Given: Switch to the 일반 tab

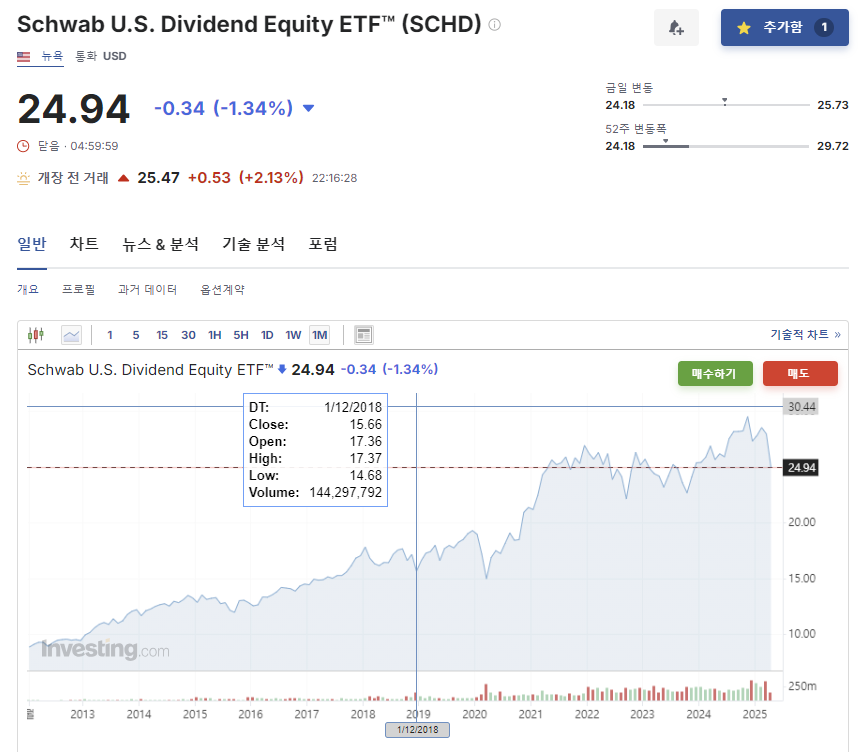Looking at the screenshot, I should pyautogui.click(x=32, y=244).
